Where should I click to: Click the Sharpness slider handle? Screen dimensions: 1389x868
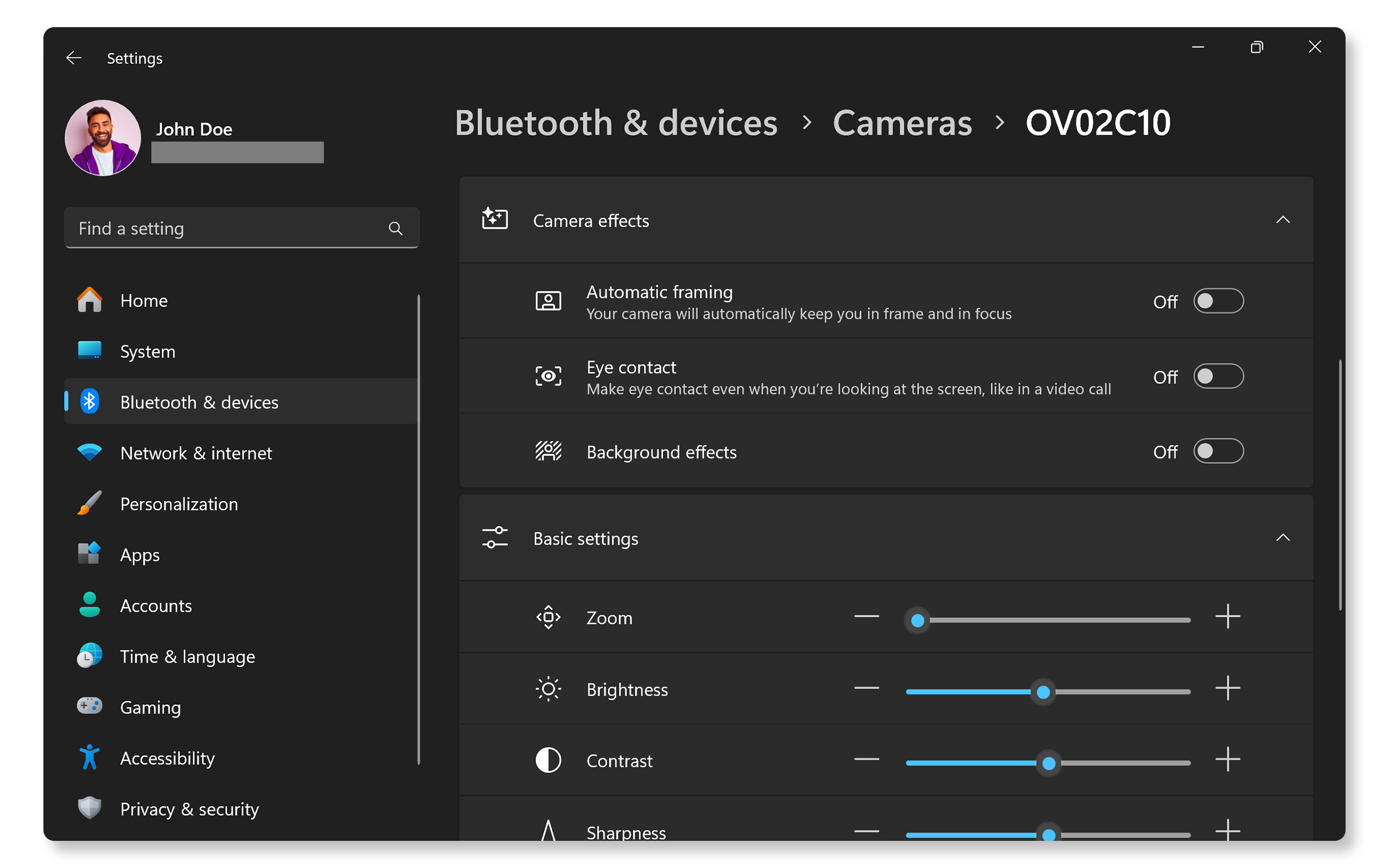click(1048, 834)
